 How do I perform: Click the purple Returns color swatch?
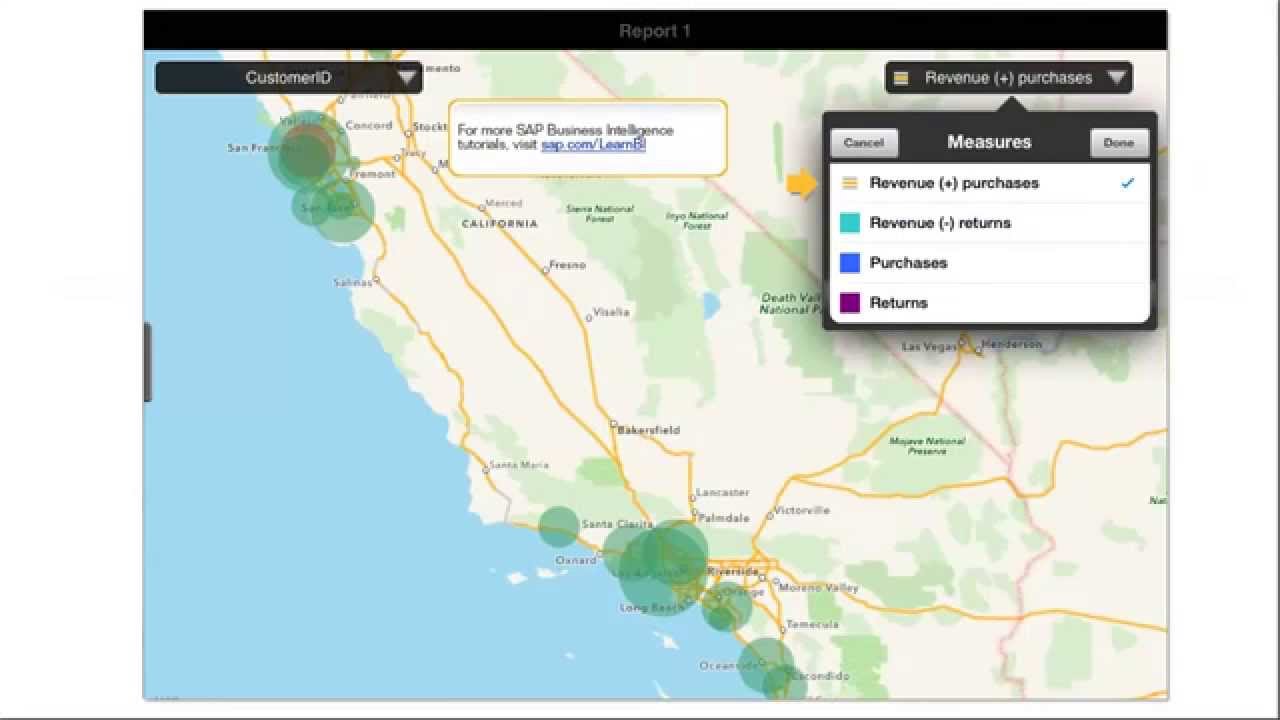pyautogui.click(x=850, y=303)
